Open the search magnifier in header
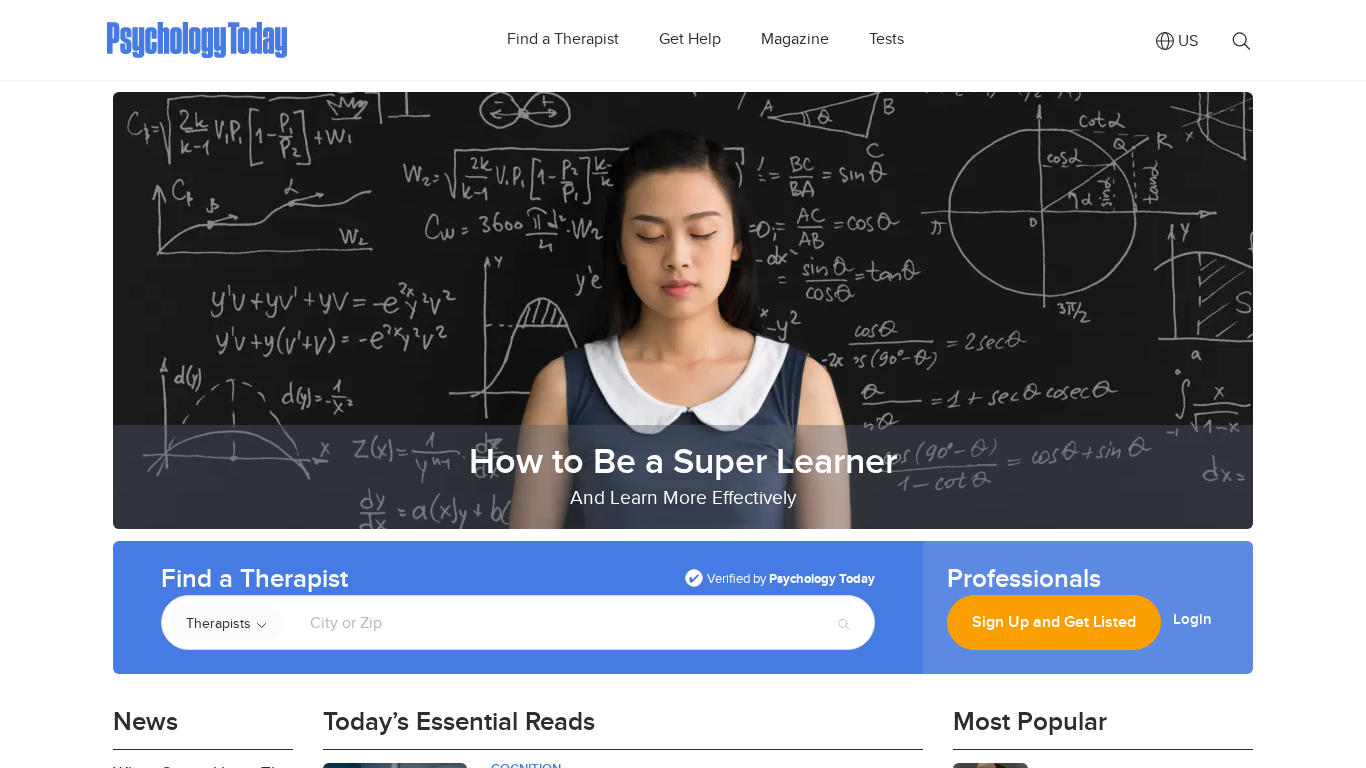The width and height of the screenshot is (1366, 768). [x=1241, y=41]
